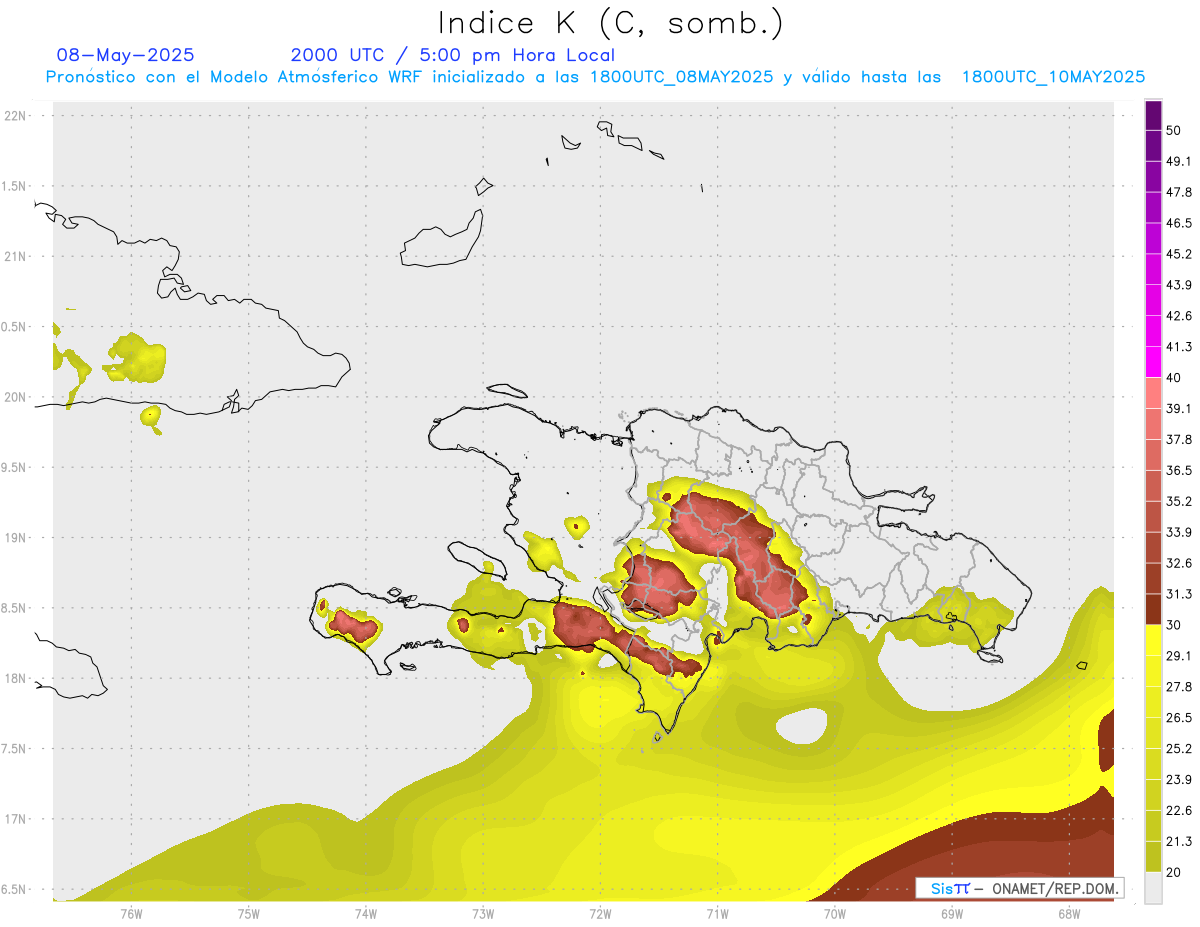Click the legend value '37.8'
This screenshot has height=927, width=1200.
pyautogui.click(x=1178, y=439)
